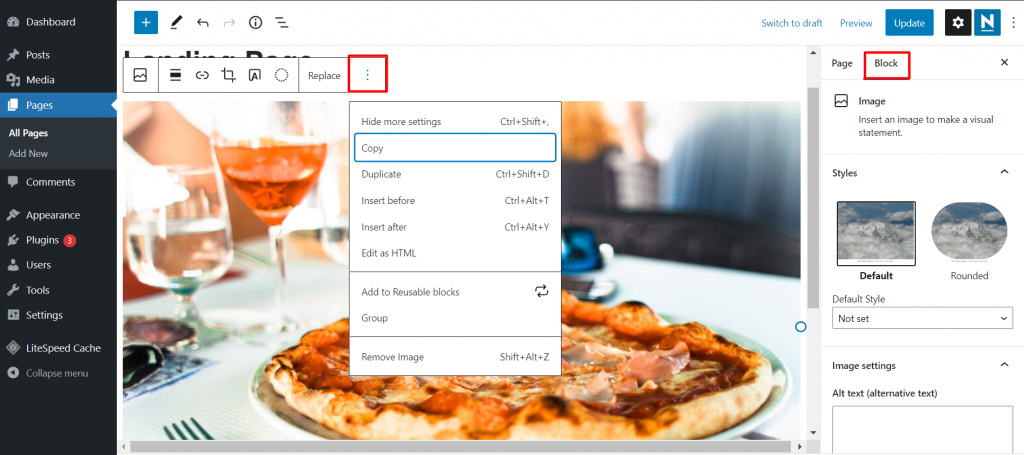Collapse the Styles panel section
The image size is (1024, 455).
(1004, 172)
